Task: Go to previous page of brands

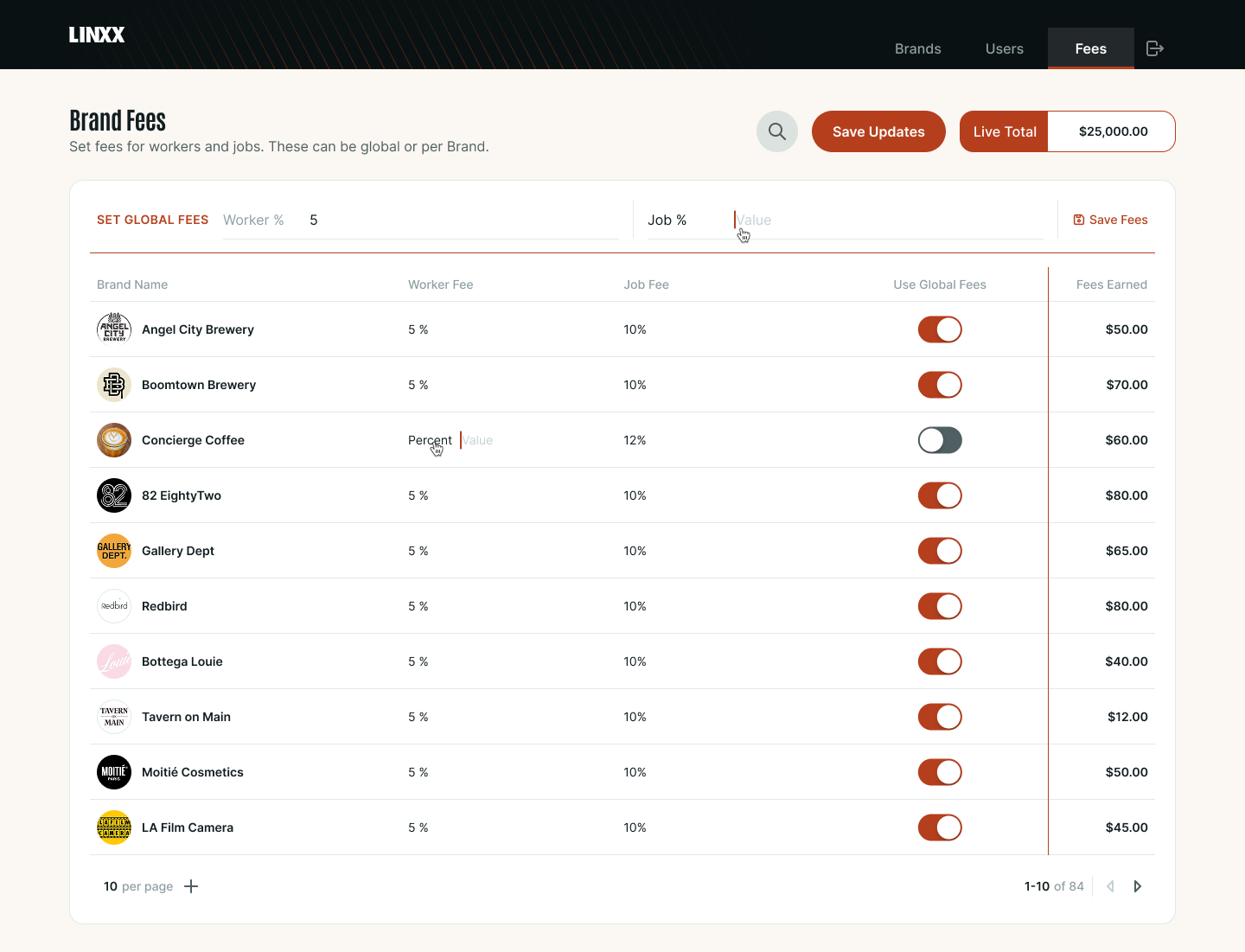Action: tap(1110, 886)
